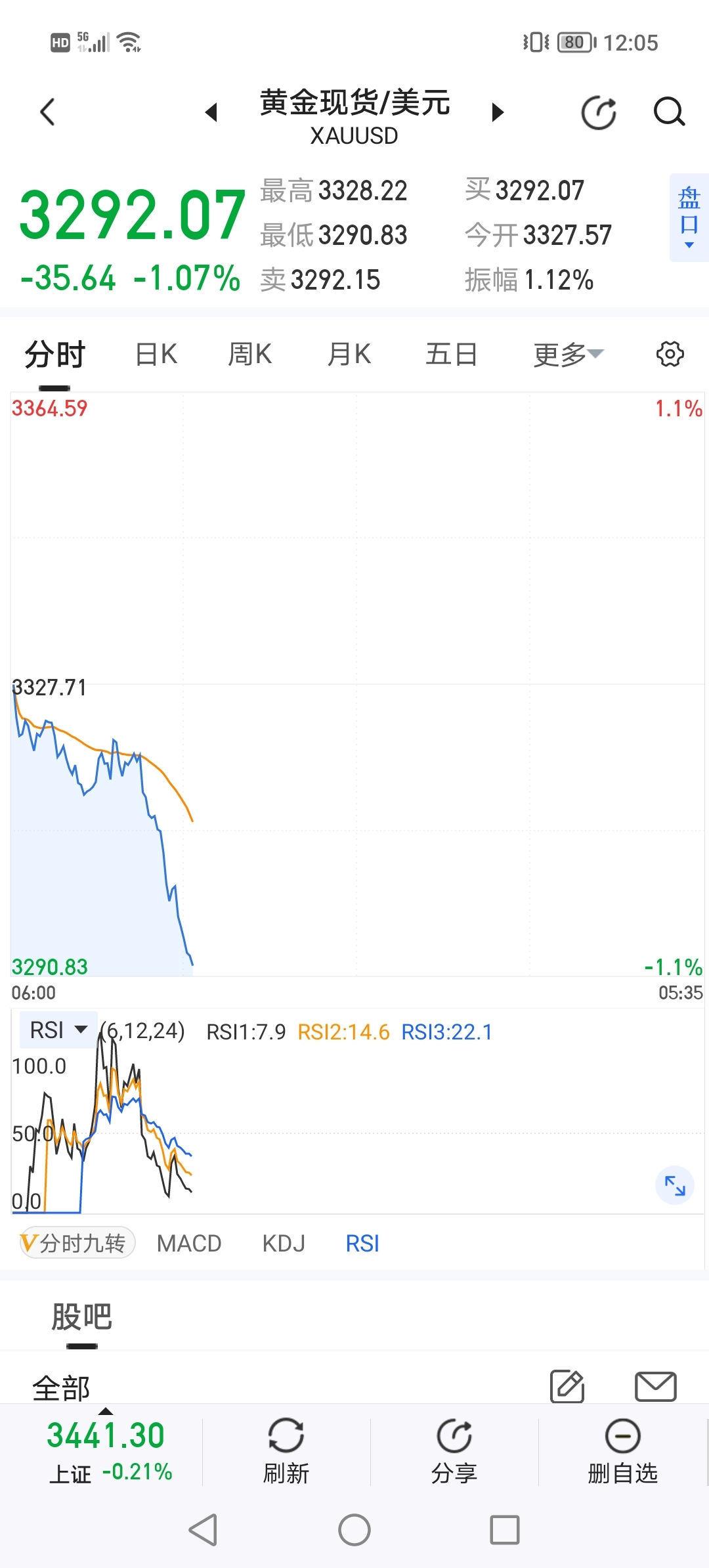Expand the 盘口 panel
The image size is (709, 1568).
(689, 217)
